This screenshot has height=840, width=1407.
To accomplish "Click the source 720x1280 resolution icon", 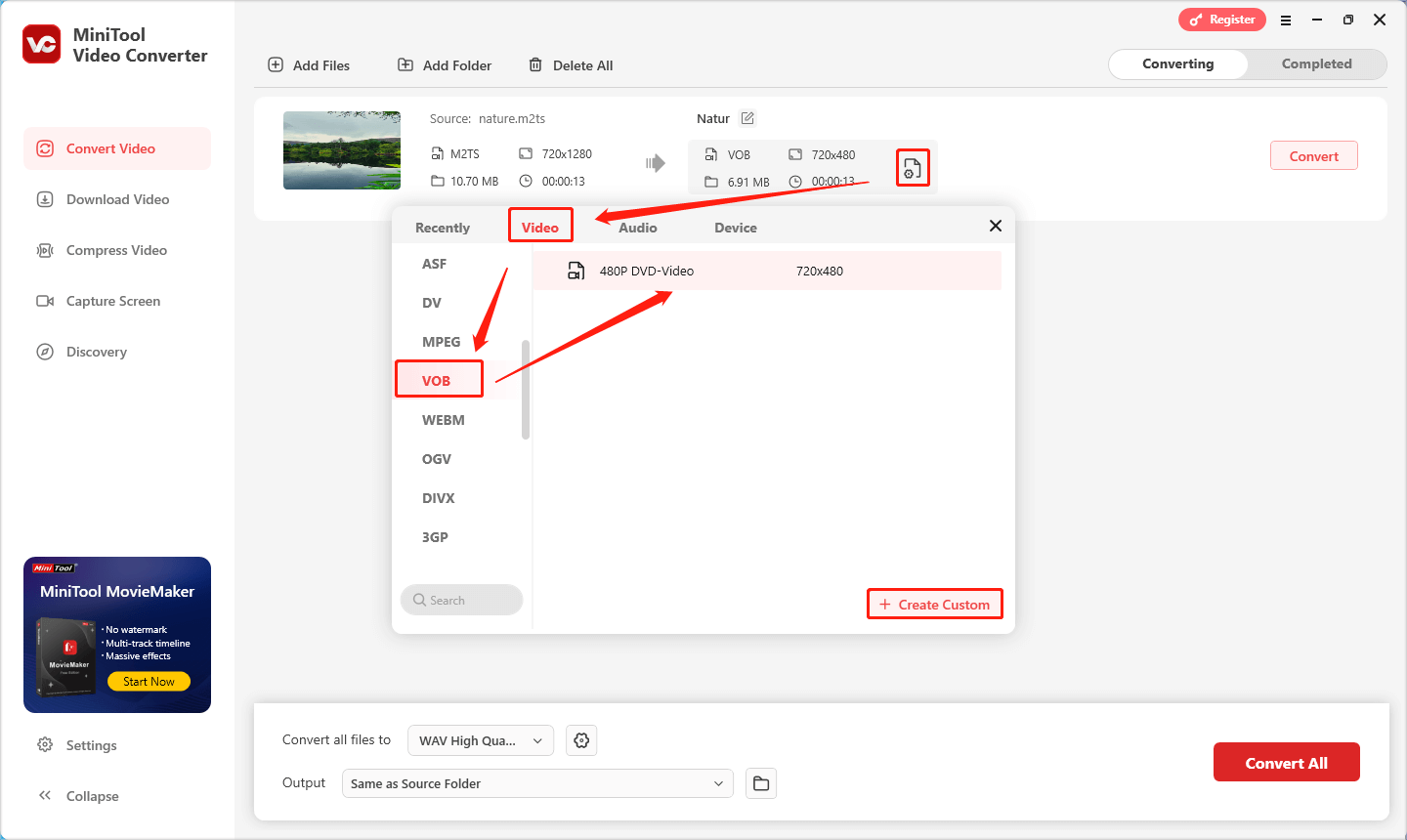I will tap(526, 153).
